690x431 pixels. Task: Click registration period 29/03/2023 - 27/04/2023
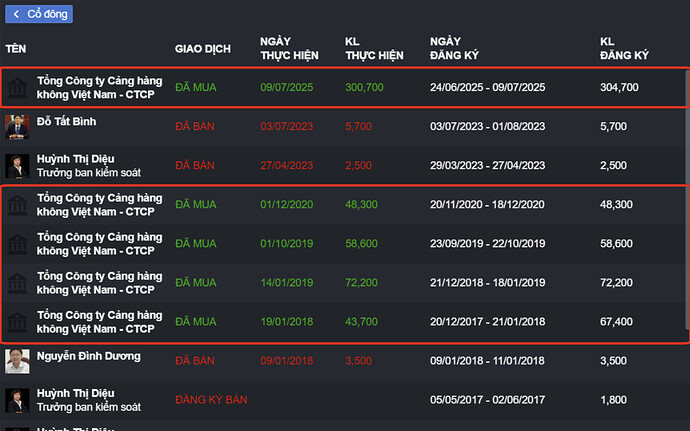(x=488, y=166)
